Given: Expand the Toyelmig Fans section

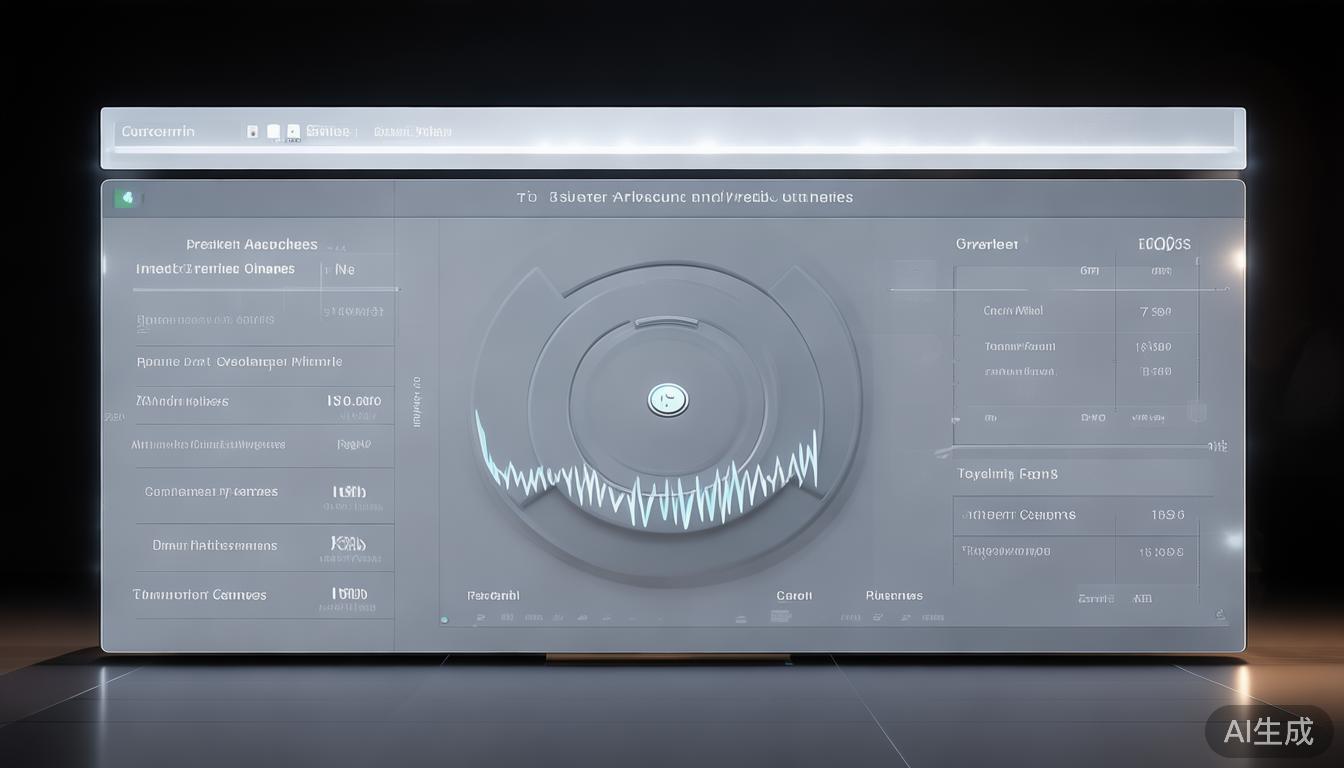Looking at the screenshot, I should tap(1007, 473).
